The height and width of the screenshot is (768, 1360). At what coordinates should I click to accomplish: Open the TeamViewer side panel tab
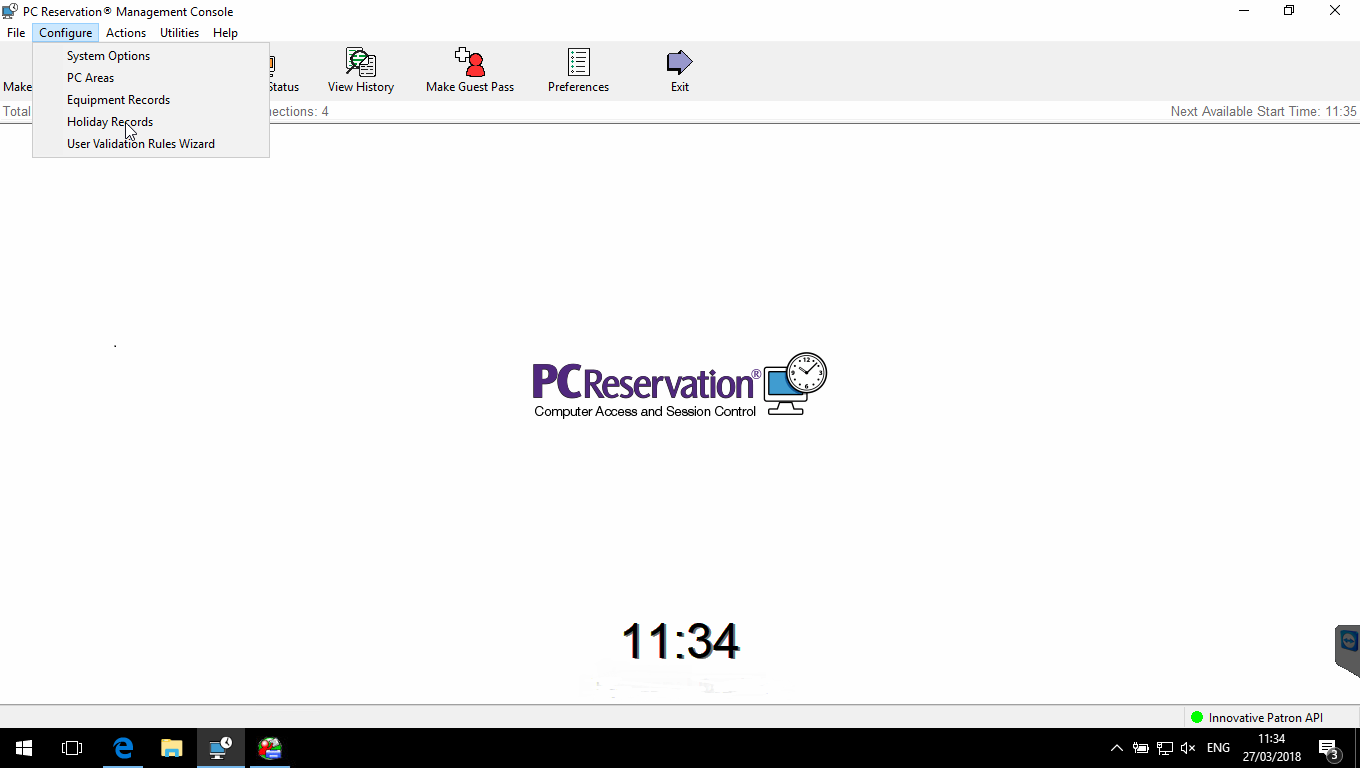(1348, 650)
